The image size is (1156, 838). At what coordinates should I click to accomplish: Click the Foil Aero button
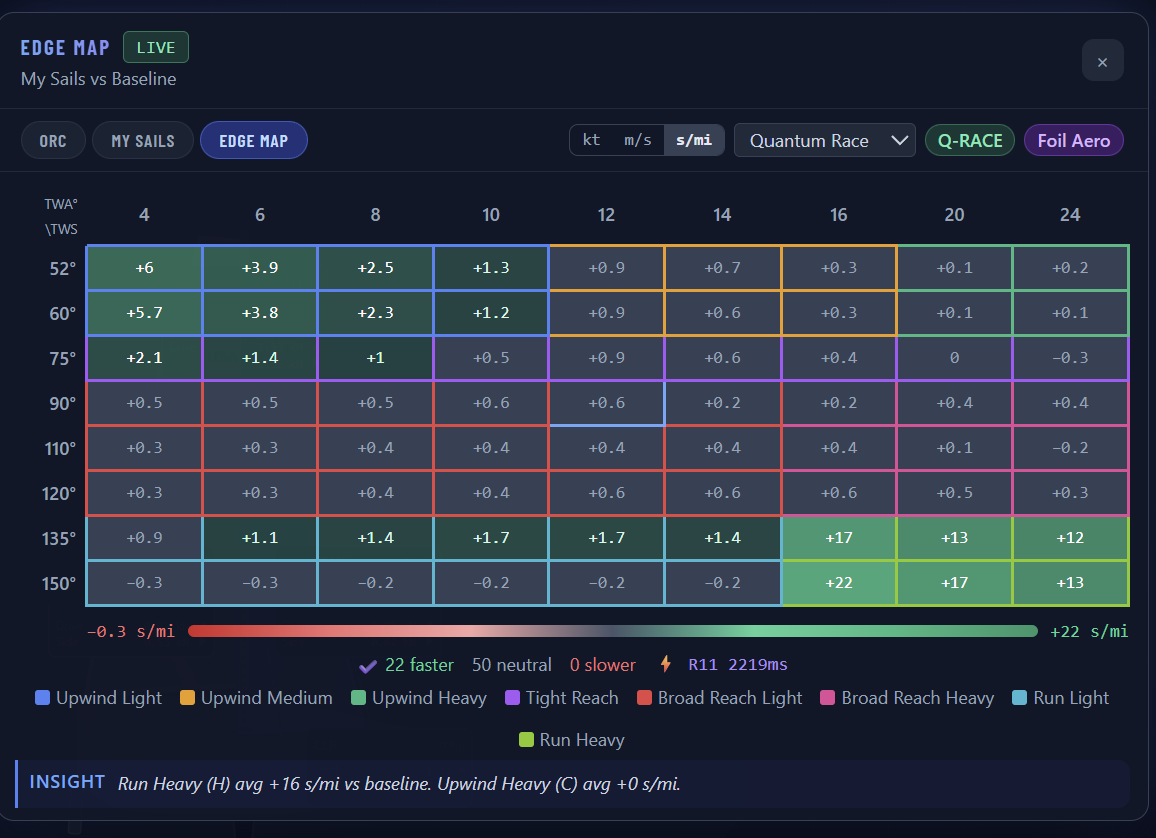(x=1073, y=140)
